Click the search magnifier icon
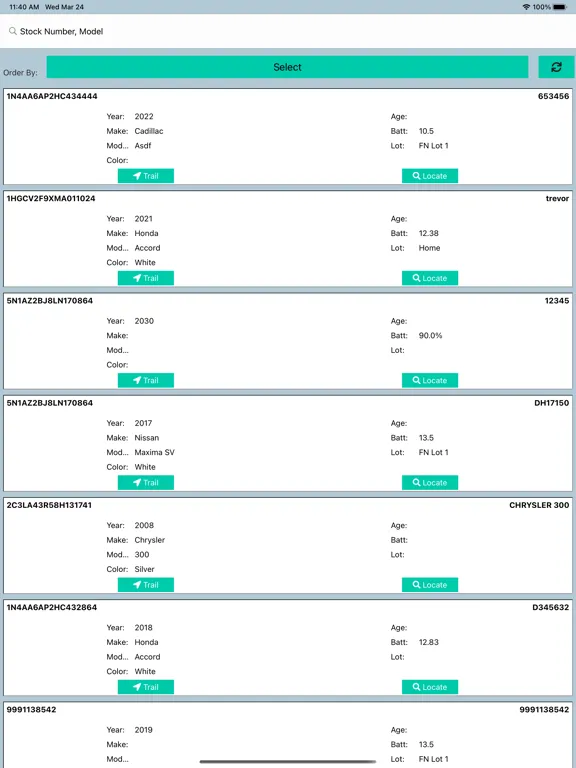Image resolution: width=576 pixels, height=768 pixels. coord(13,31)
